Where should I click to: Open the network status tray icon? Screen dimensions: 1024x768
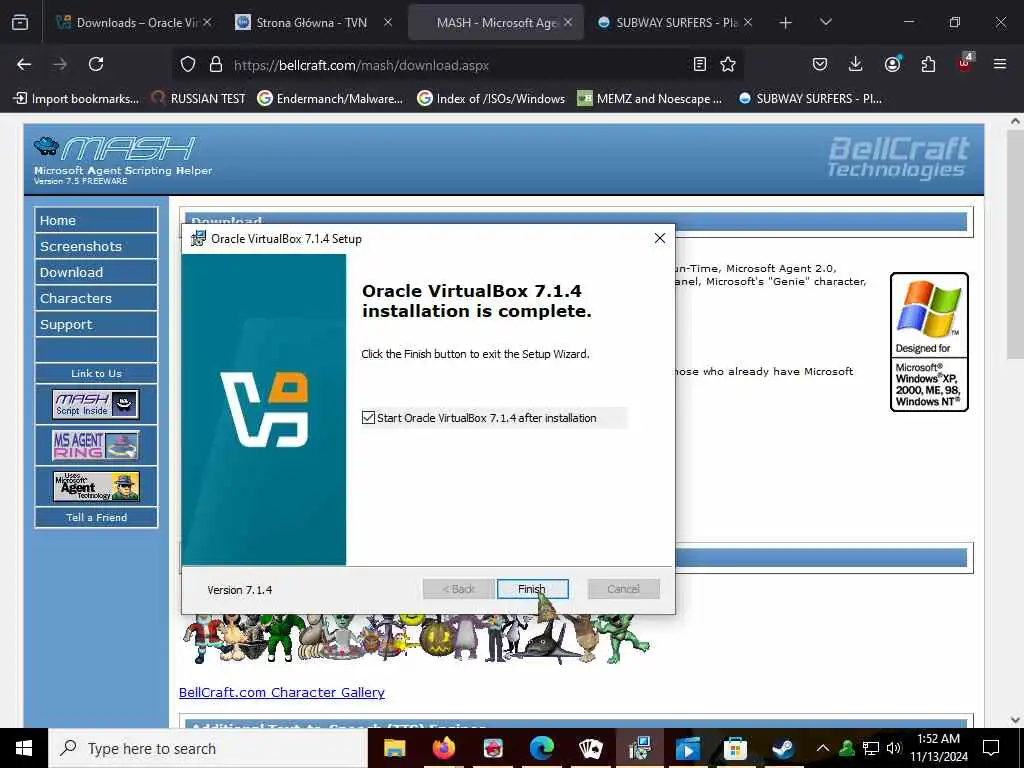click(x=871, y=748)
